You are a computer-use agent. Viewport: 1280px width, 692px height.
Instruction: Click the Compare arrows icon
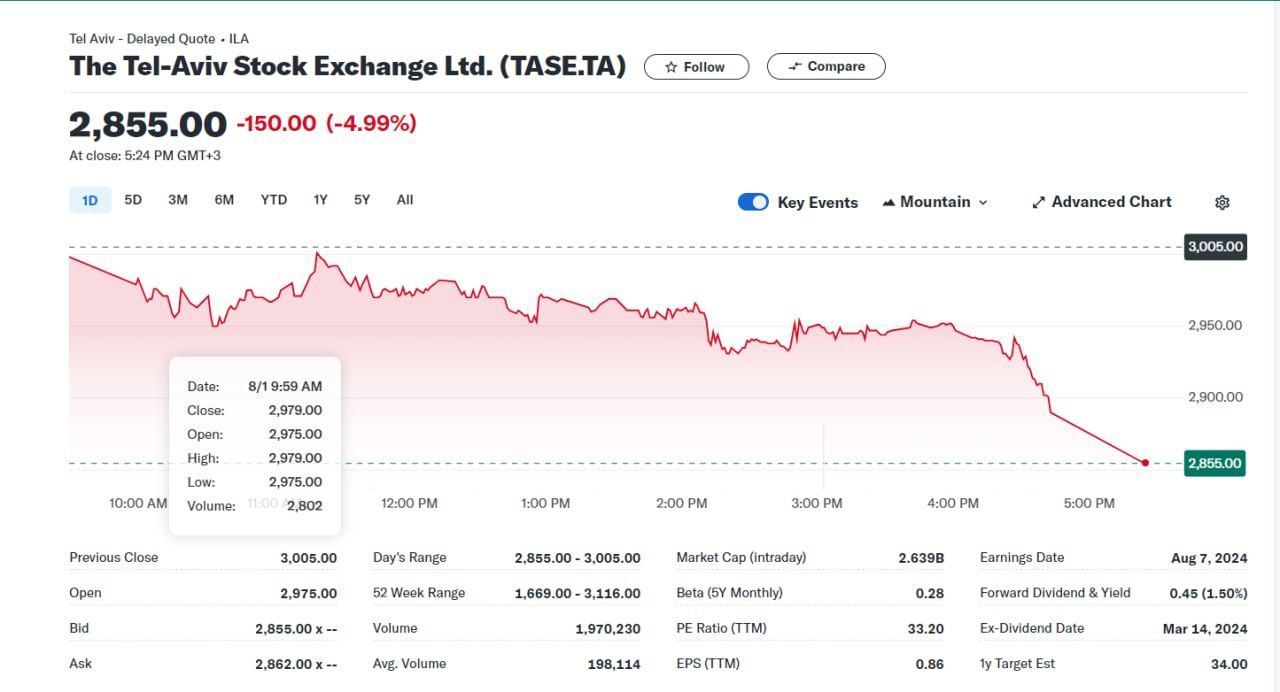795,67
